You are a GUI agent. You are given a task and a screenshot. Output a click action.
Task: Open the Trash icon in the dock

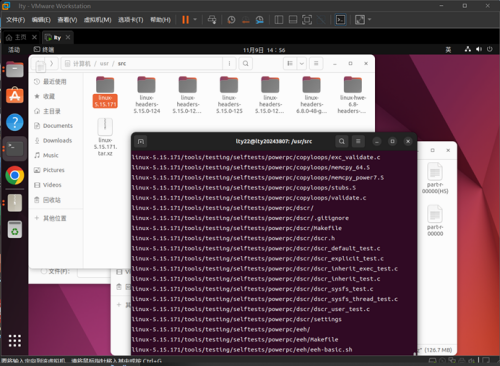click(x=15, y=229)
